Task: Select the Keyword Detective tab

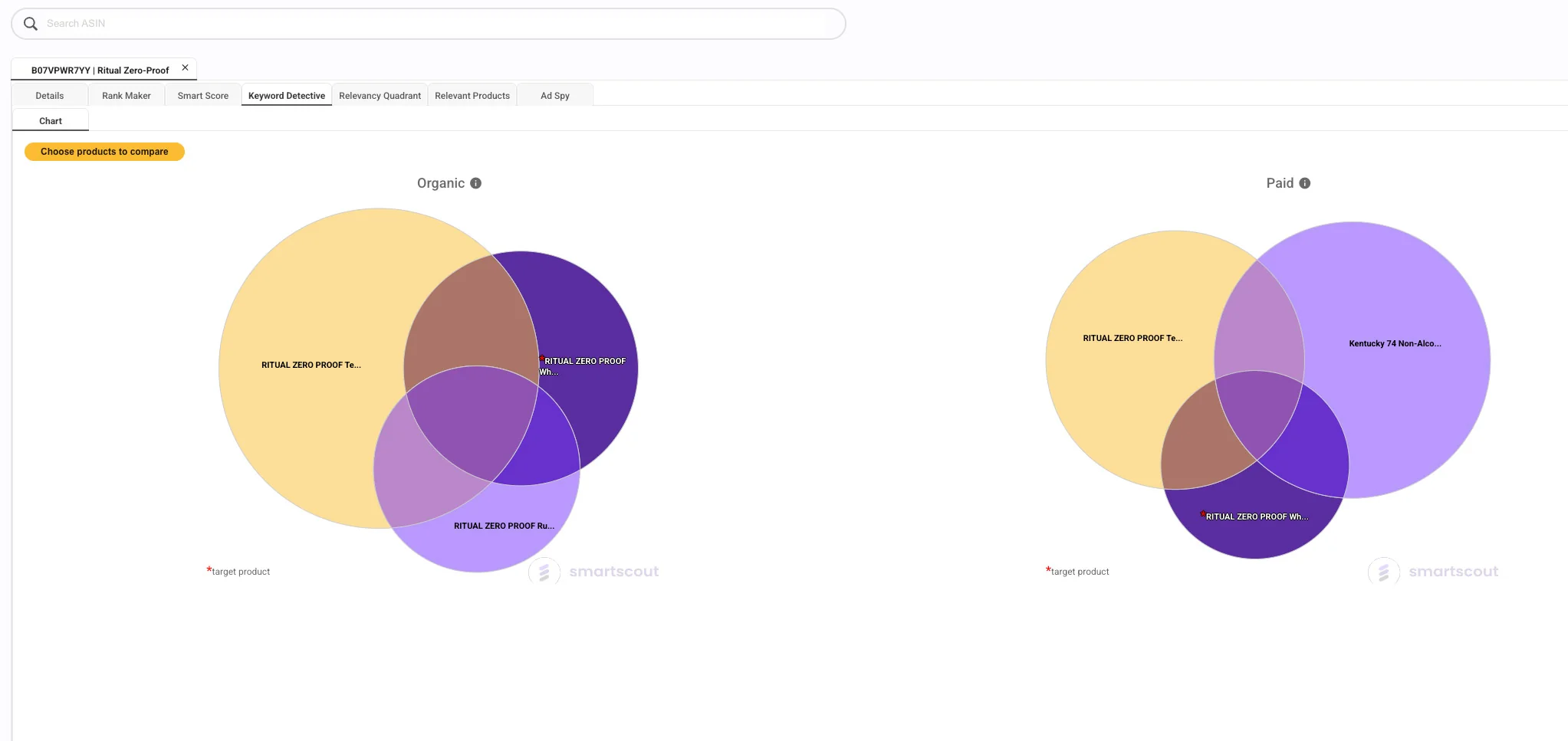Action: [x=287, y=96]
